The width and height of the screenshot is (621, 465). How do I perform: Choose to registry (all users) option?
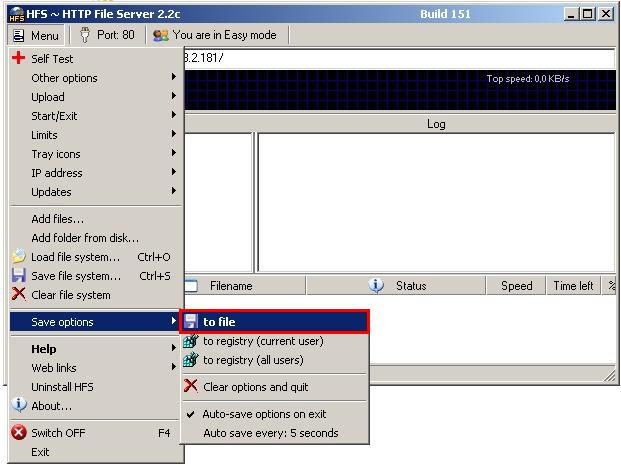click(x=275, y=360)
